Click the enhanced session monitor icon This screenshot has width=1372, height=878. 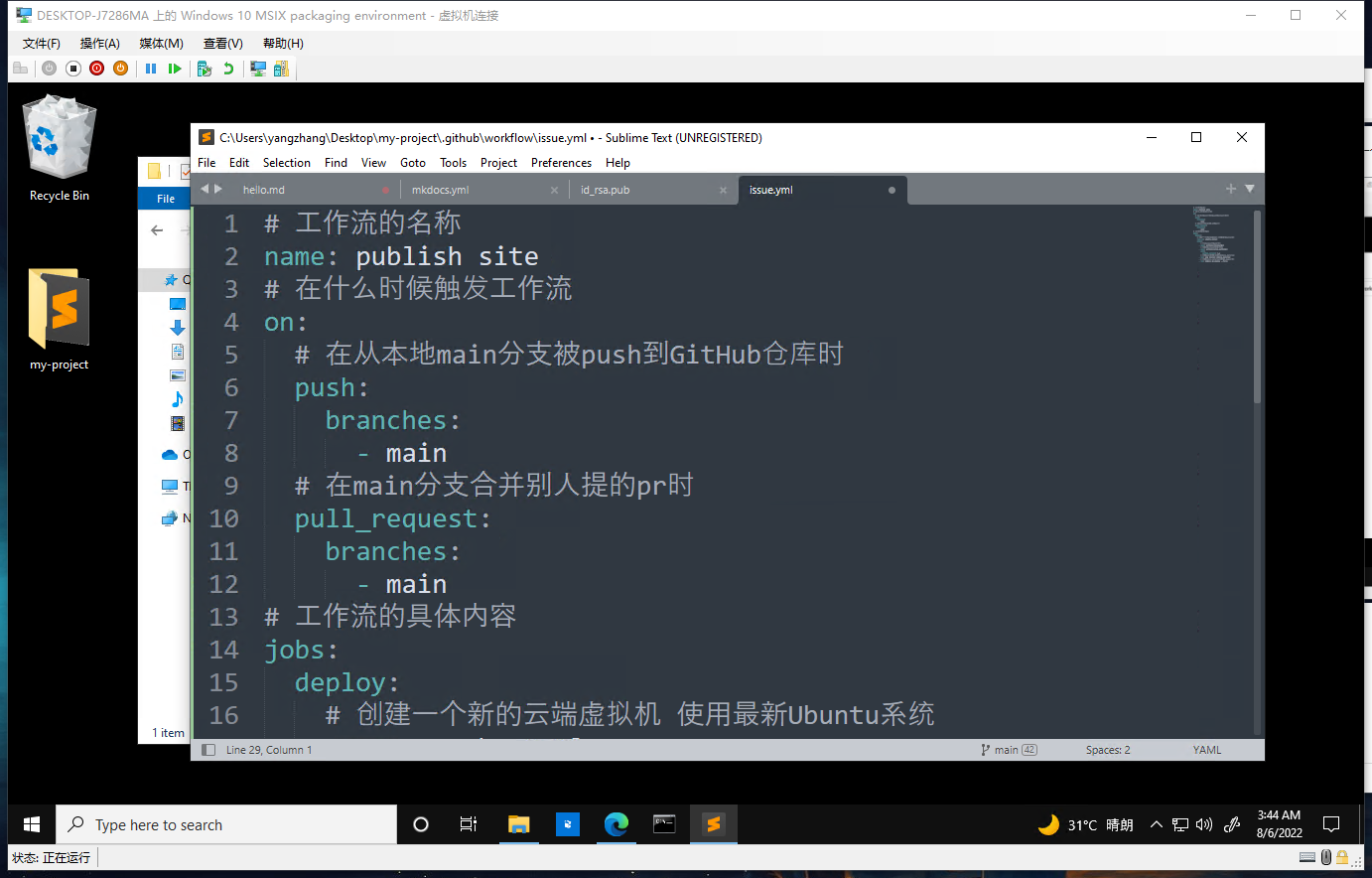click(258, 69)
